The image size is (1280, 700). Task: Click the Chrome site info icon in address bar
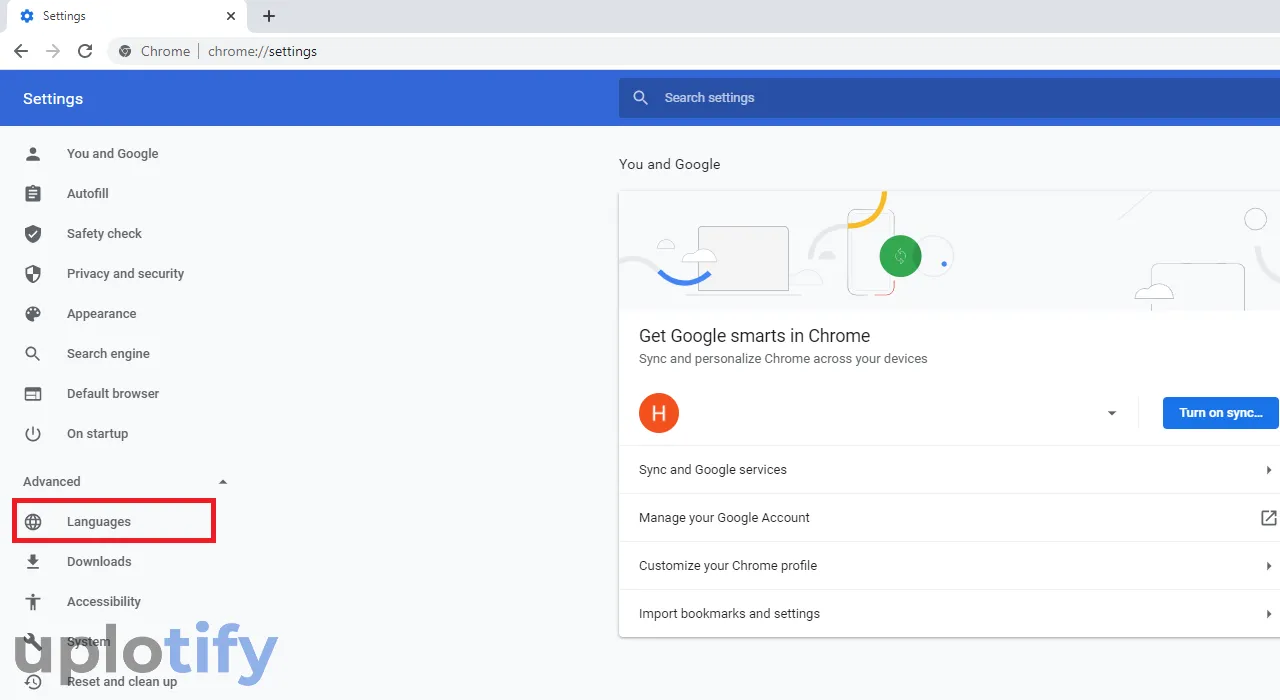tap(125, 51)
